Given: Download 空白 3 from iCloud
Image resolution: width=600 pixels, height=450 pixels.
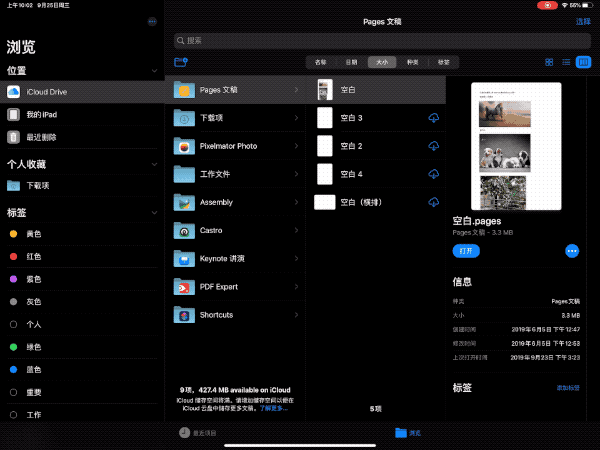Looking at the screenshot, I should click(x=433, y=118).
